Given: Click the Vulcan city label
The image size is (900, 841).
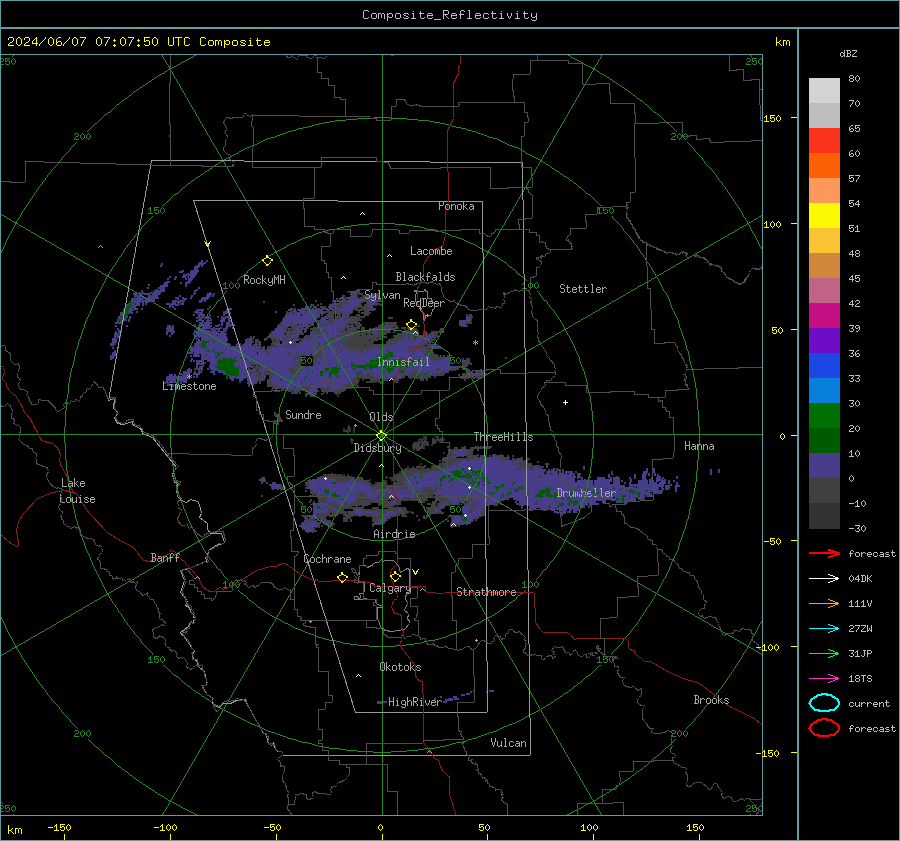Looking at the screenshot, I should pyautogui.click(x=508, y=743).
